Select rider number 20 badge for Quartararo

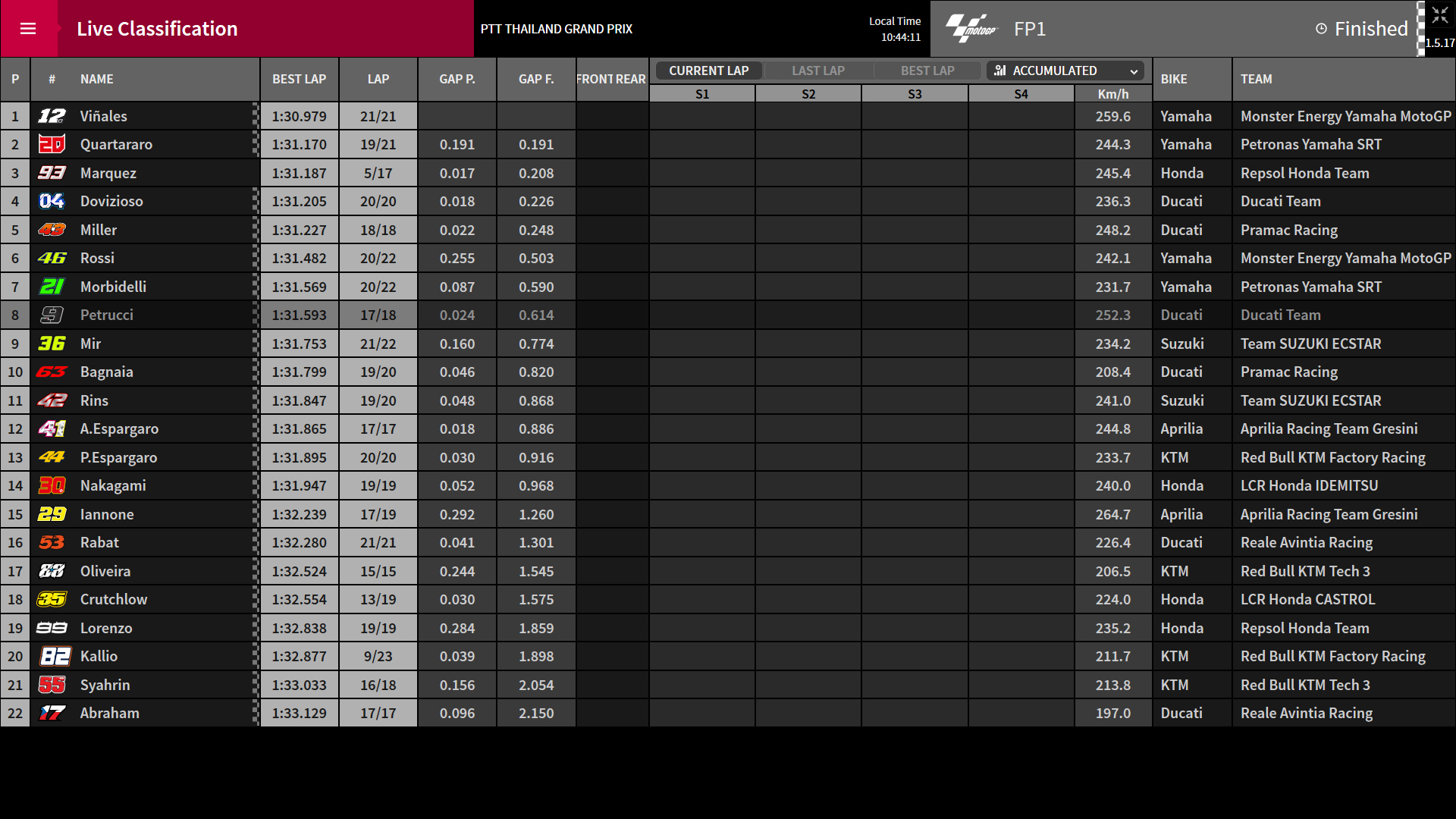(x=52, y=144)
